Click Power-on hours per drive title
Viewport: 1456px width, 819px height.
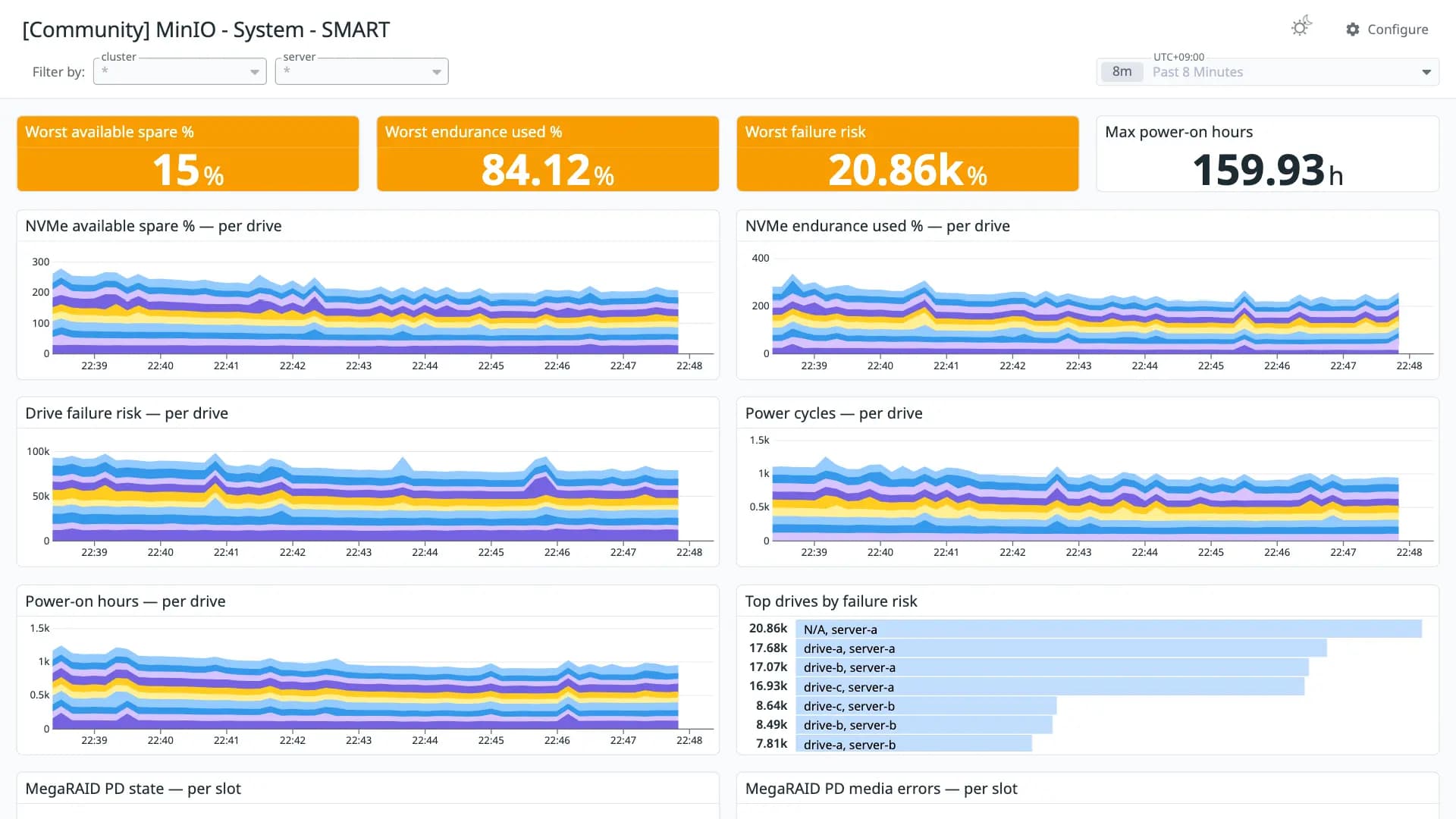coord(125,601)
